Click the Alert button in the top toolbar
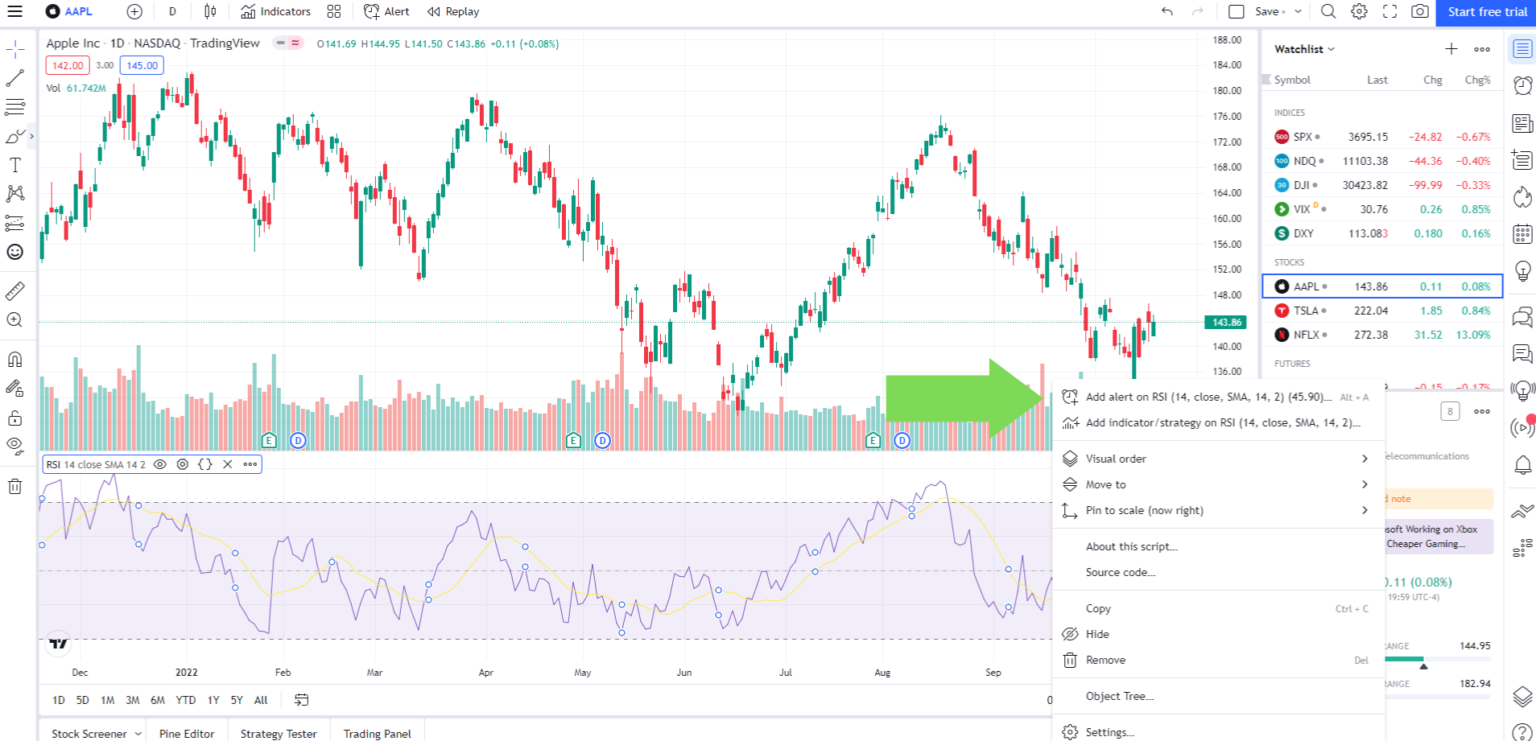 coord(386,11)
